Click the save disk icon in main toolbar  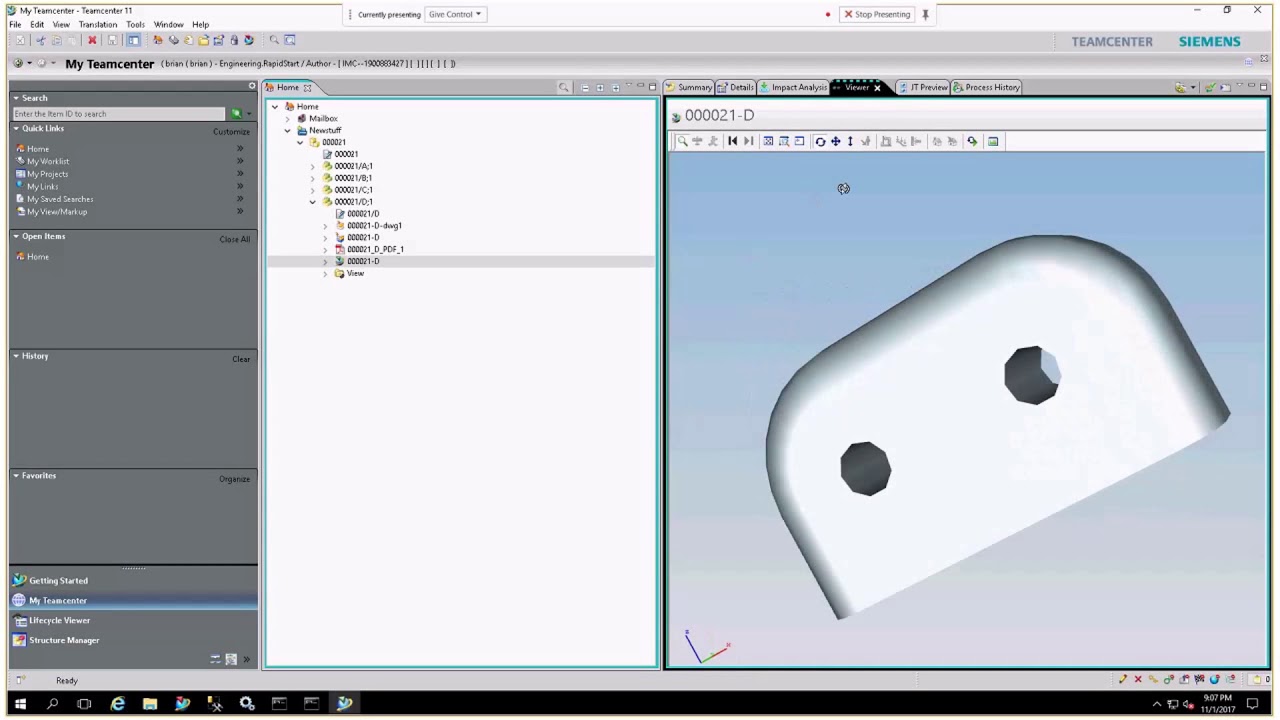112,40
